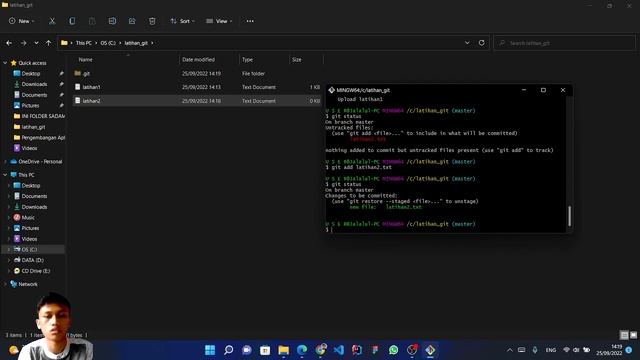Open the Sort dropdown menu
The width and height of the screenshot is (640, 360).
tap(182, 21)
